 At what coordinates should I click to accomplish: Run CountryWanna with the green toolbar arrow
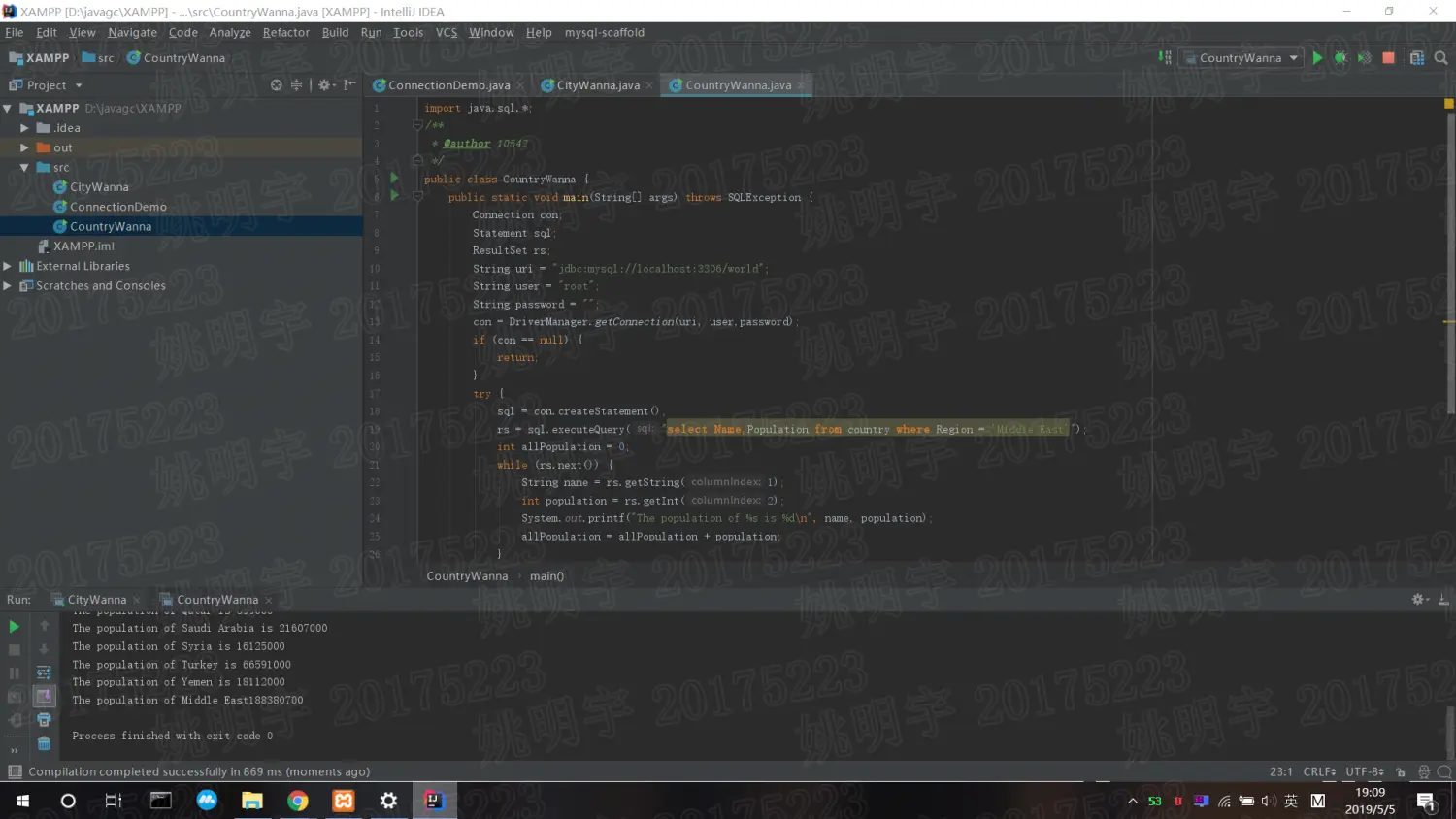click(1317, 58)
